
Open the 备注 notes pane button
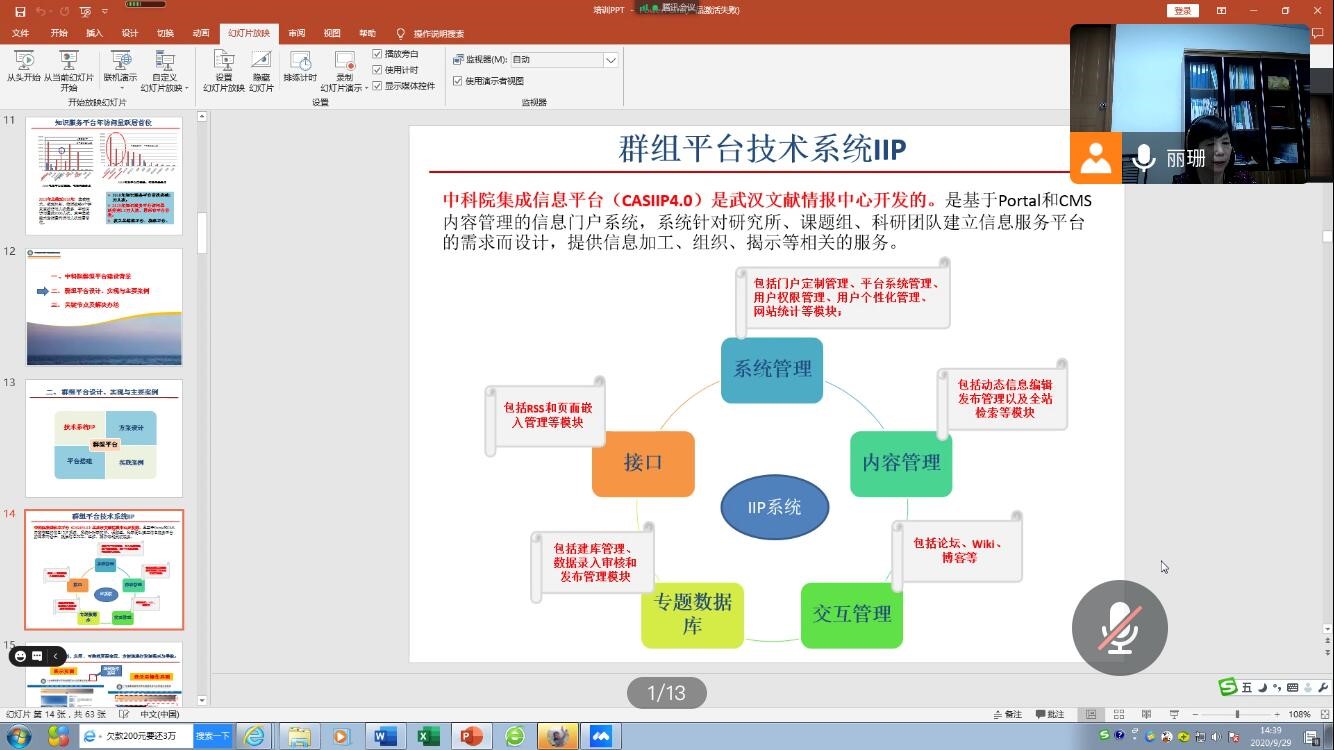tap(1007, 715)
